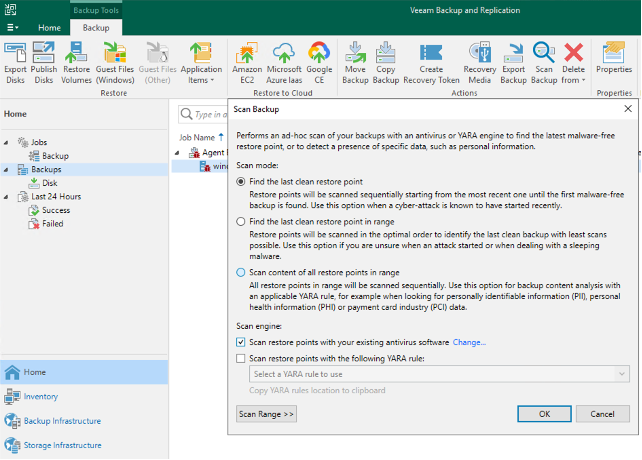
Task: Collapse the Agent job row
Action: click(177, 153)
